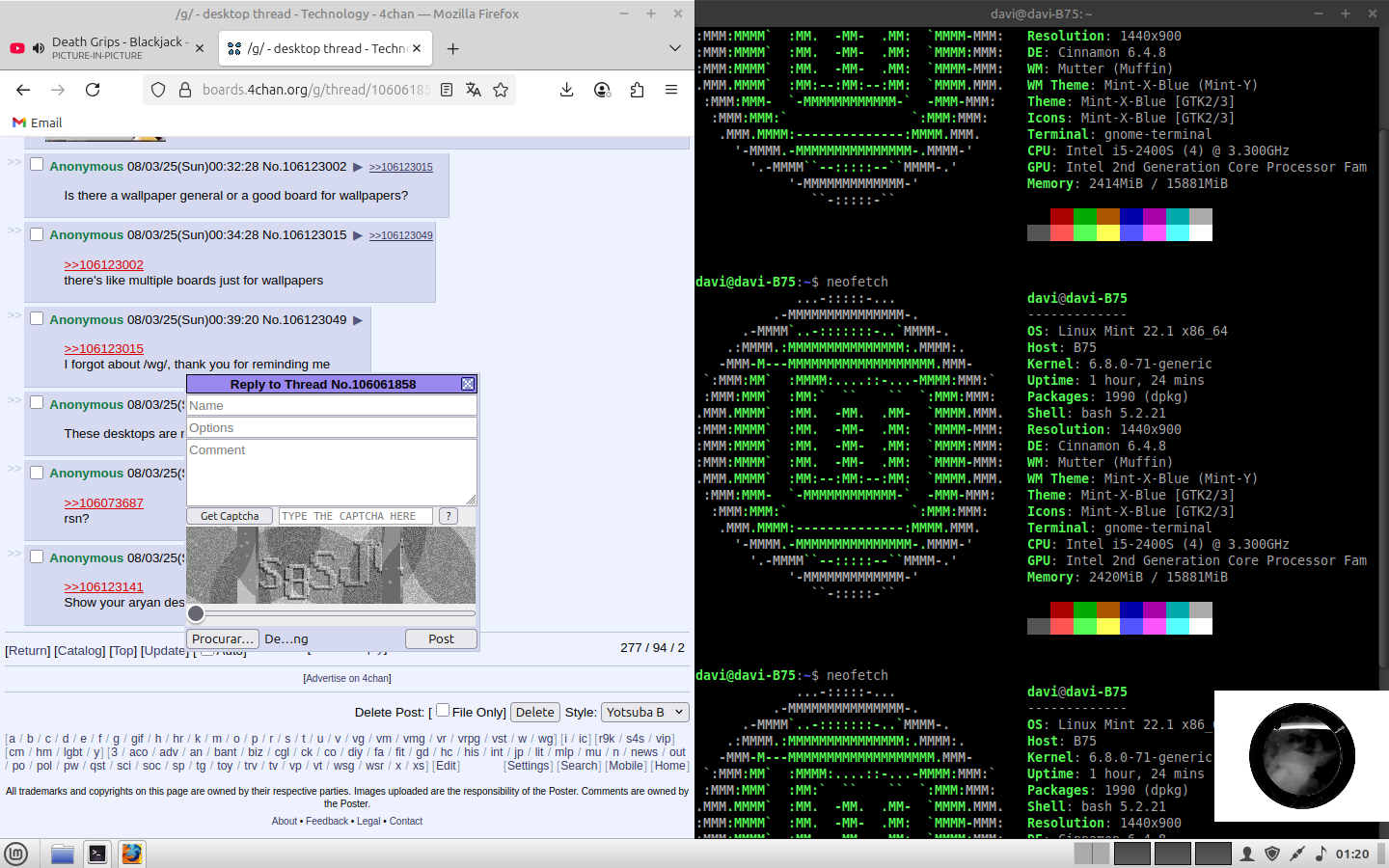Open tracking protection shield in address bar
1389x868 pixels.
click(x=158, y=90)
